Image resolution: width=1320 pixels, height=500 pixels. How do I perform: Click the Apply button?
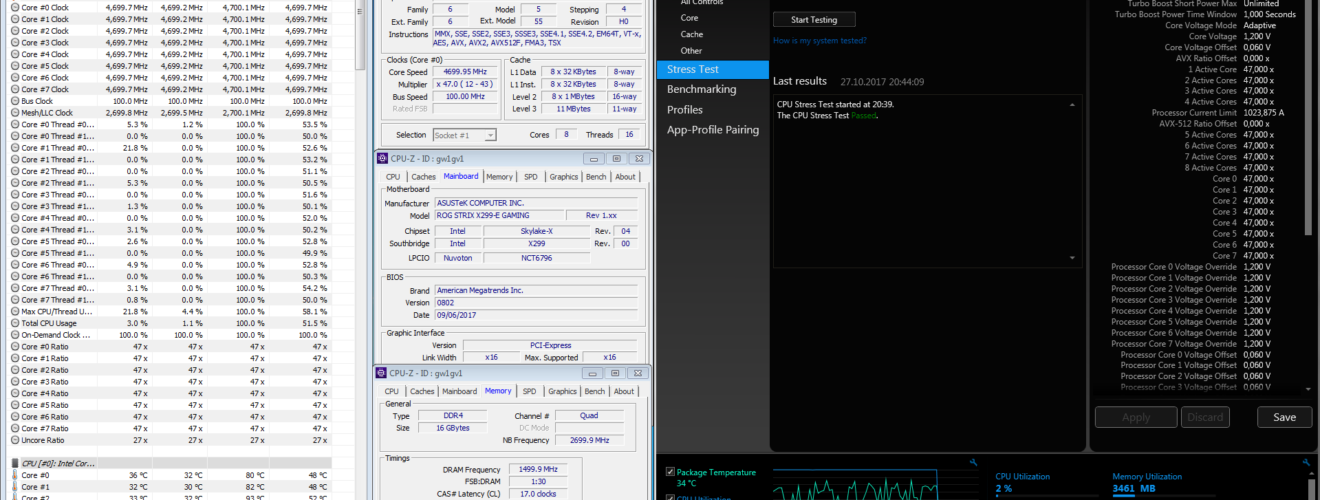point(1136,418)
